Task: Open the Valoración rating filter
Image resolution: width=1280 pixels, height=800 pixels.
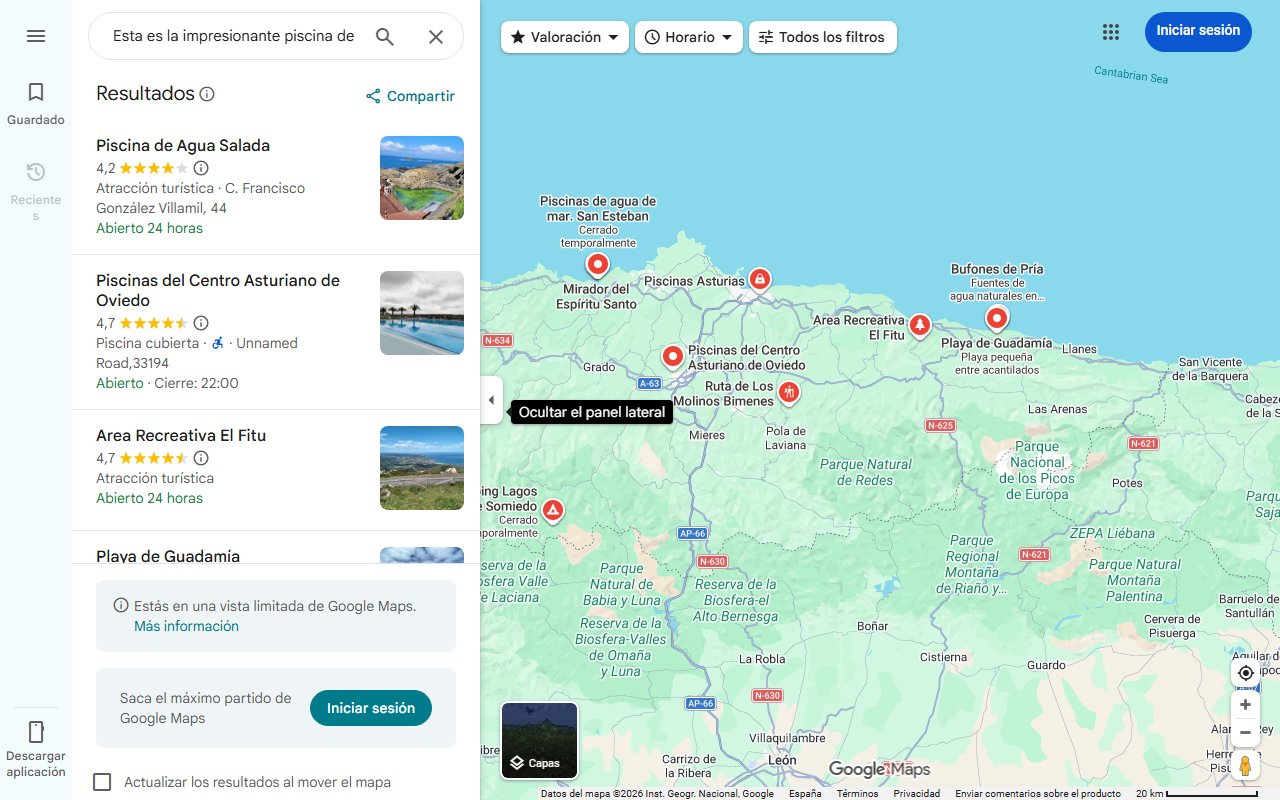Action: coord(563,37)
